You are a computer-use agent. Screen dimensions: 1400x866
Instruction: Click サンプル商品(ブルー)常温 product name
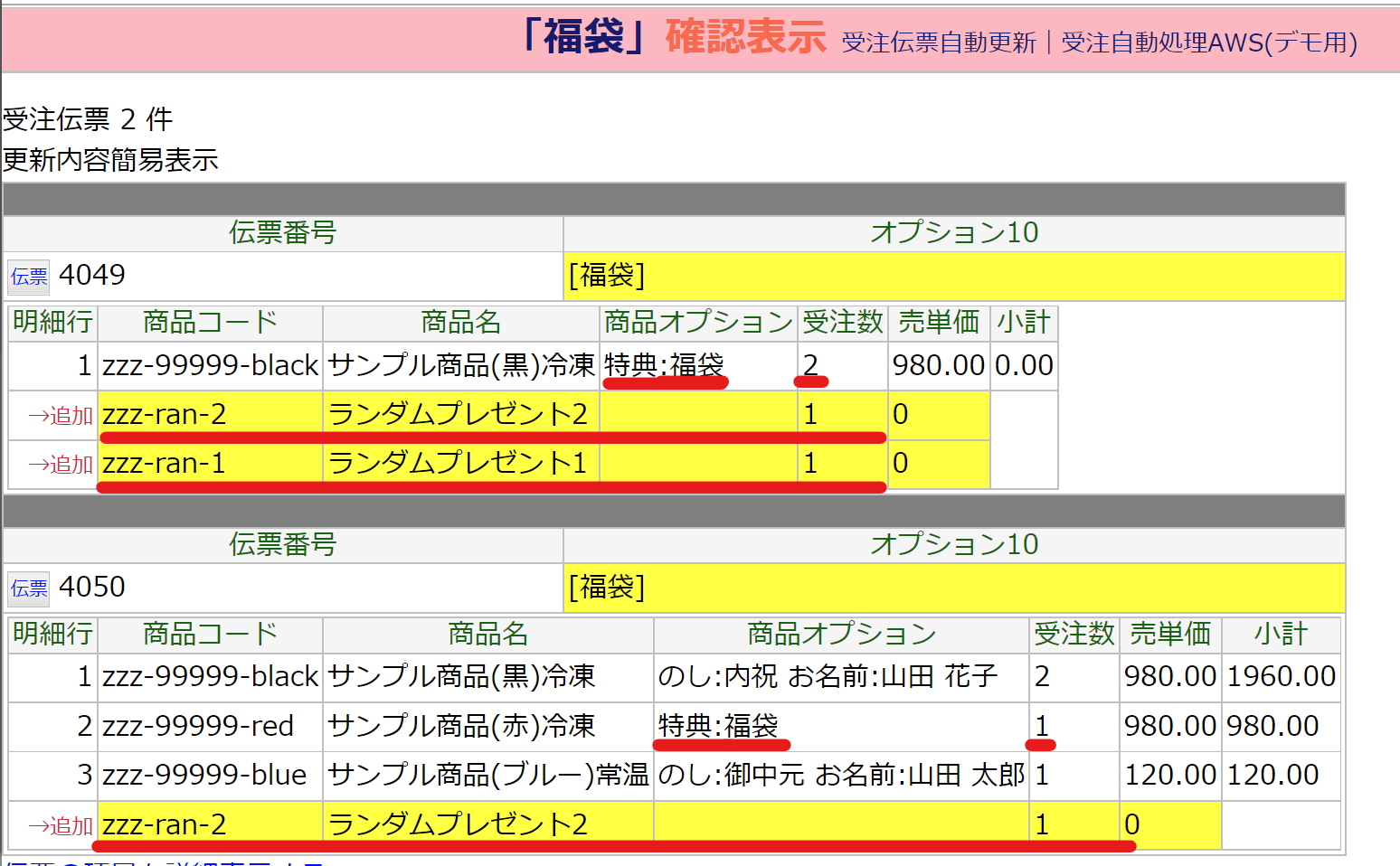(487, 775)
